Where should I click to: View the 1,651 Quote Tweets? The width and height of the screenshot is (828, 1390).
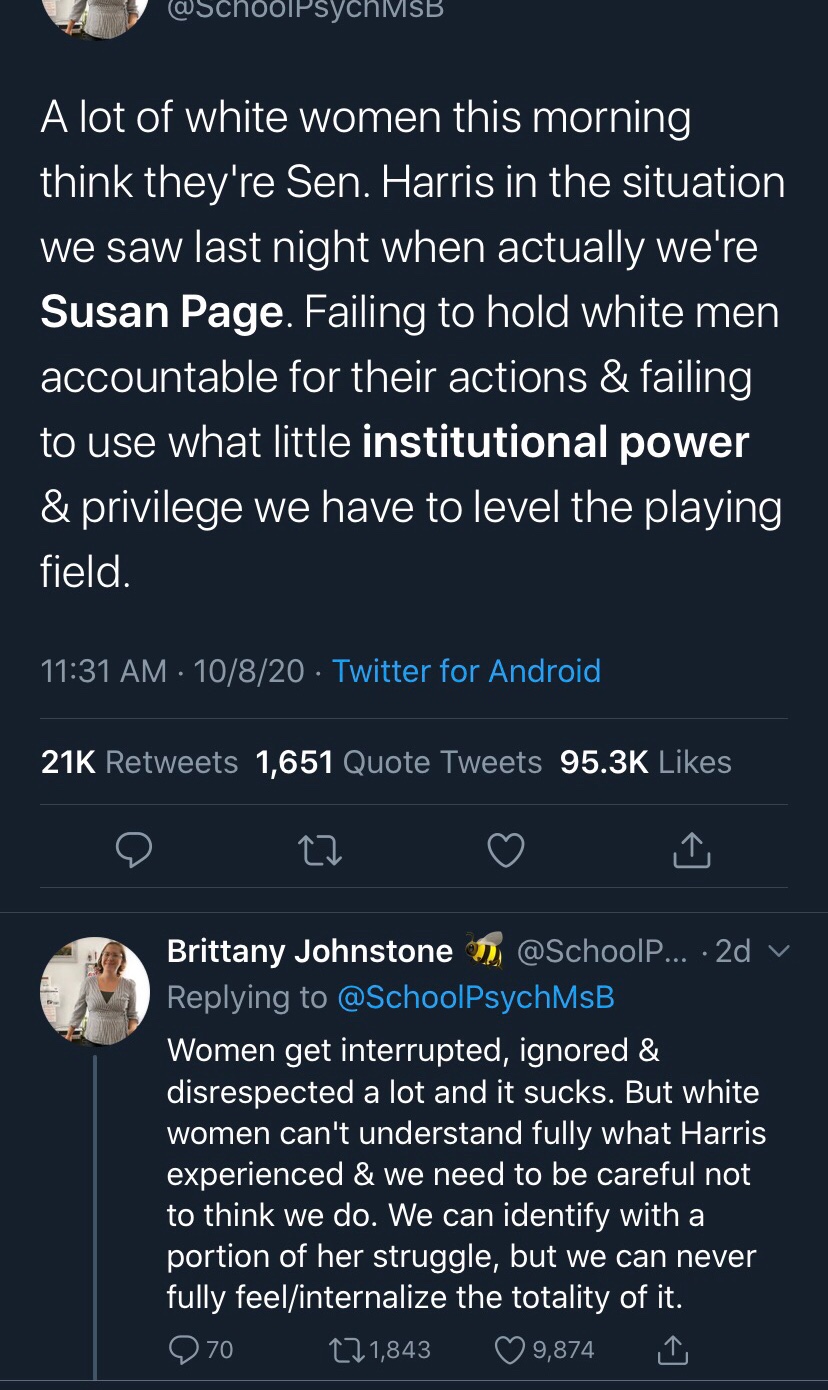click(399, 762)
